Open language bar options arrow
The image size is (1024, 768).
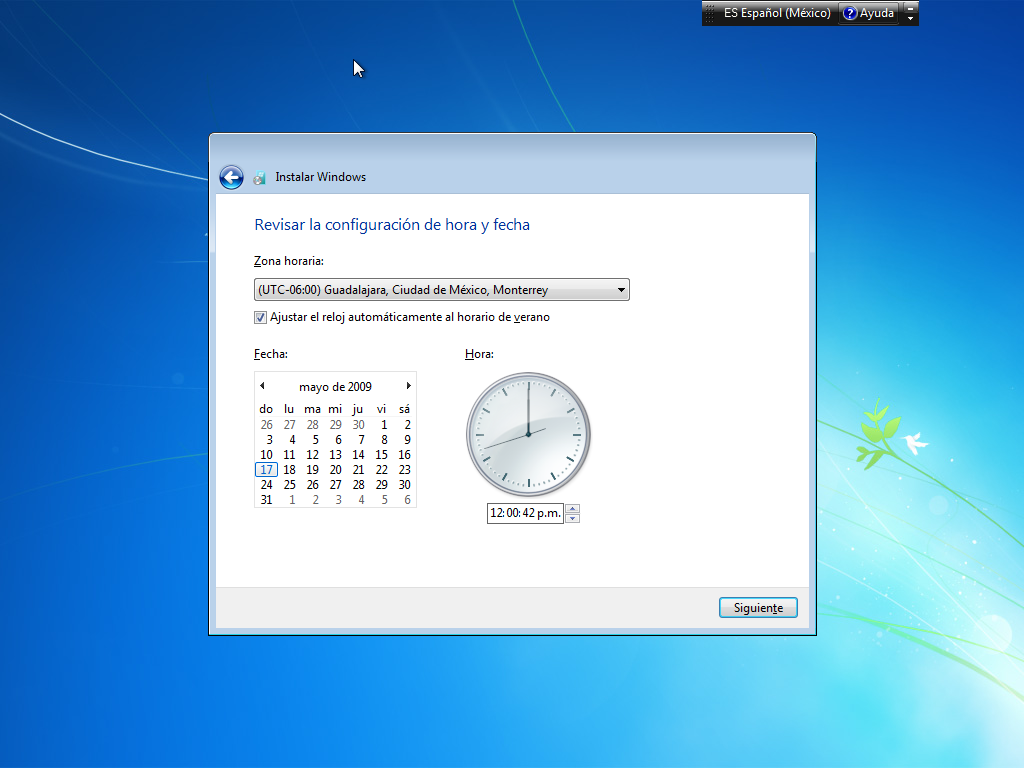[910, 18]
